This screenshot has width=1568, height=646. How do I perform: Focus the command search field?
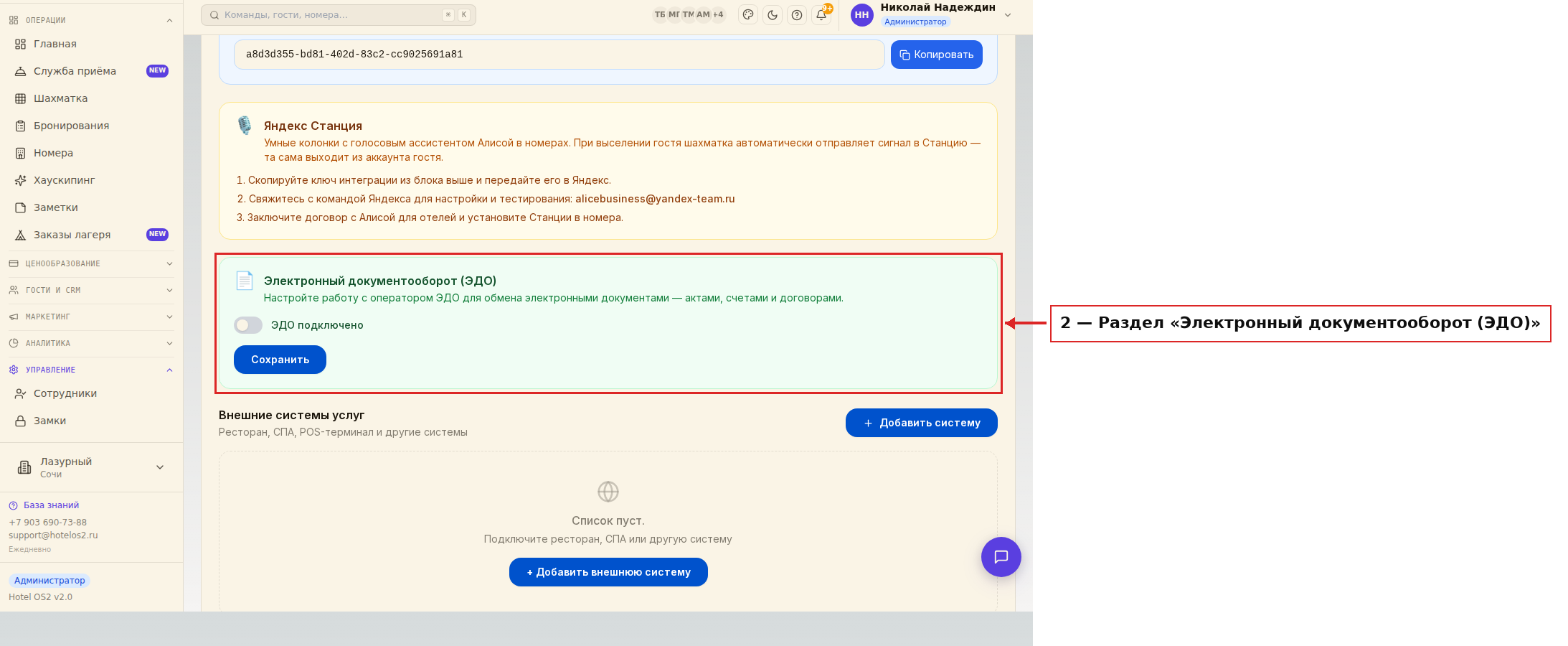pos(339,15)
